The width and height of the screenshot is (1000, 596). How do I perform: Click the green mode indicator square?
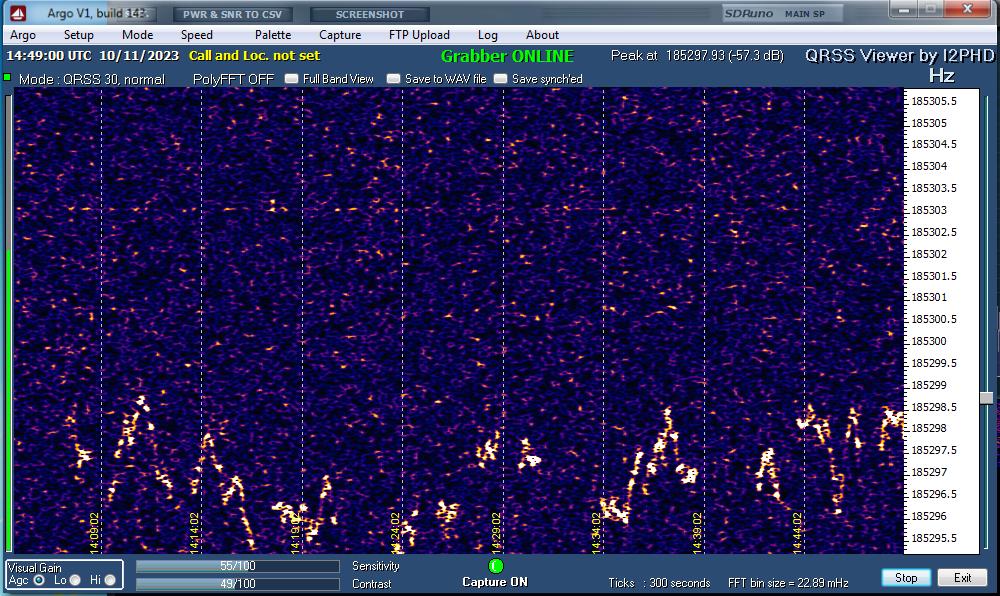pyautogui.click(x=7, y=77)
